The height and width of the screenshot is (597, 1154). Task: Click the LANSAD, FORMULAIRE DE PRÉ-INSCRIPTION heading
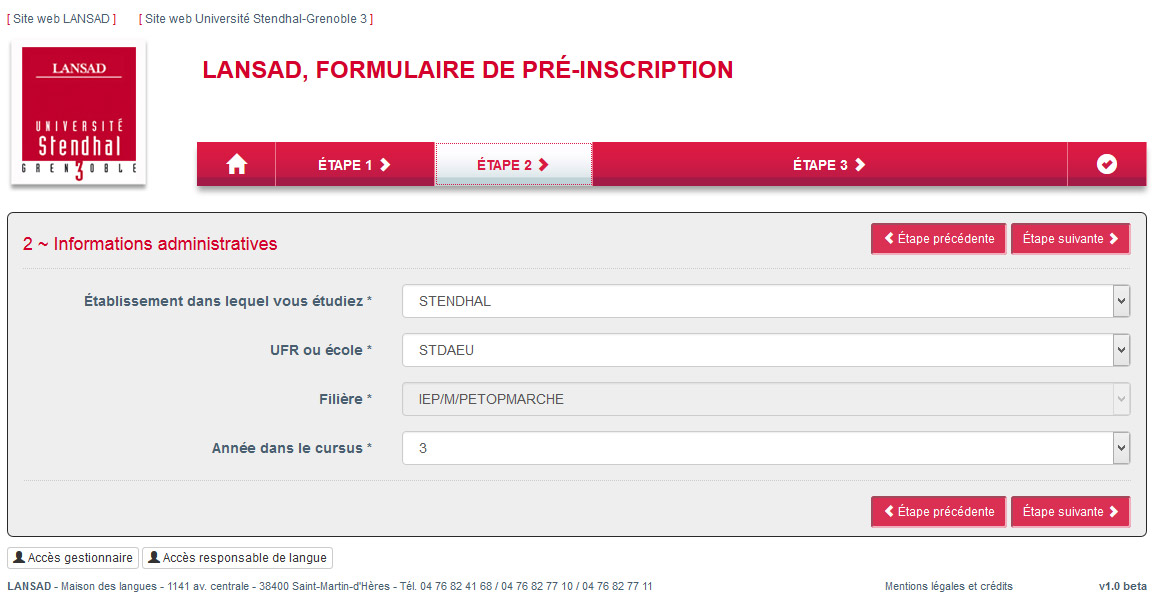(x=467, y=69)
